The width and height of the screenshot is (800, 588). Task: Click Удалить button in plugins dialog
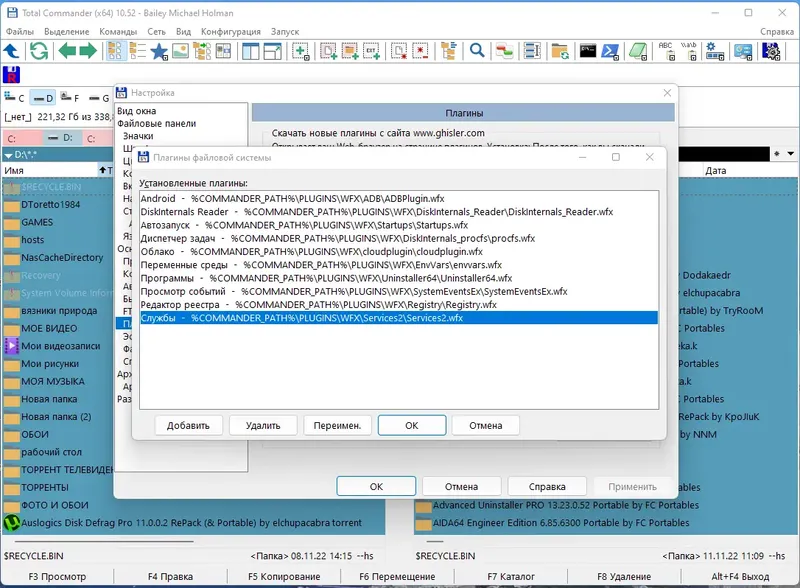(263, 425)
